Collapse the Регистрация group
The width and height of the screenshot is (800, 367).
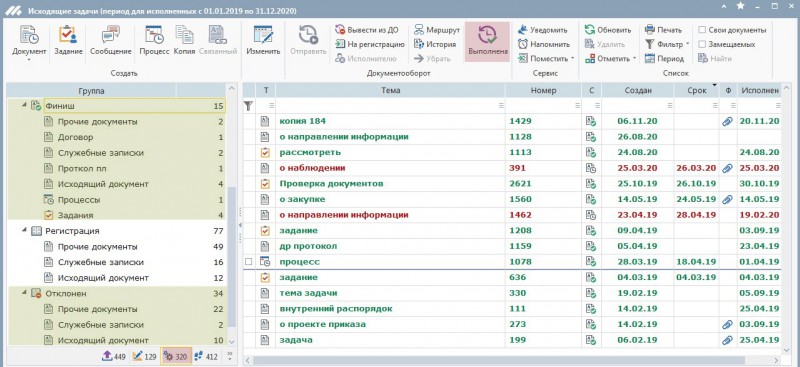point(23,230)
